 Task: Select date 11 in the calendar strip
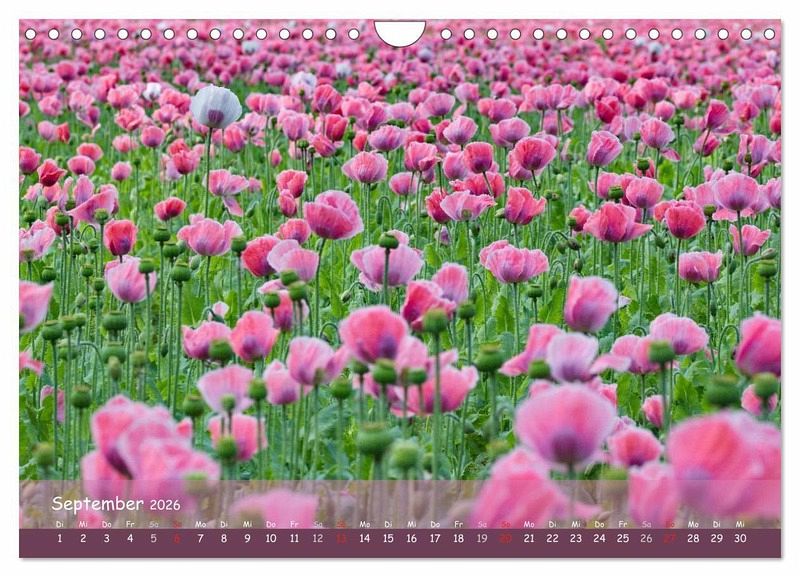point(294,538)
